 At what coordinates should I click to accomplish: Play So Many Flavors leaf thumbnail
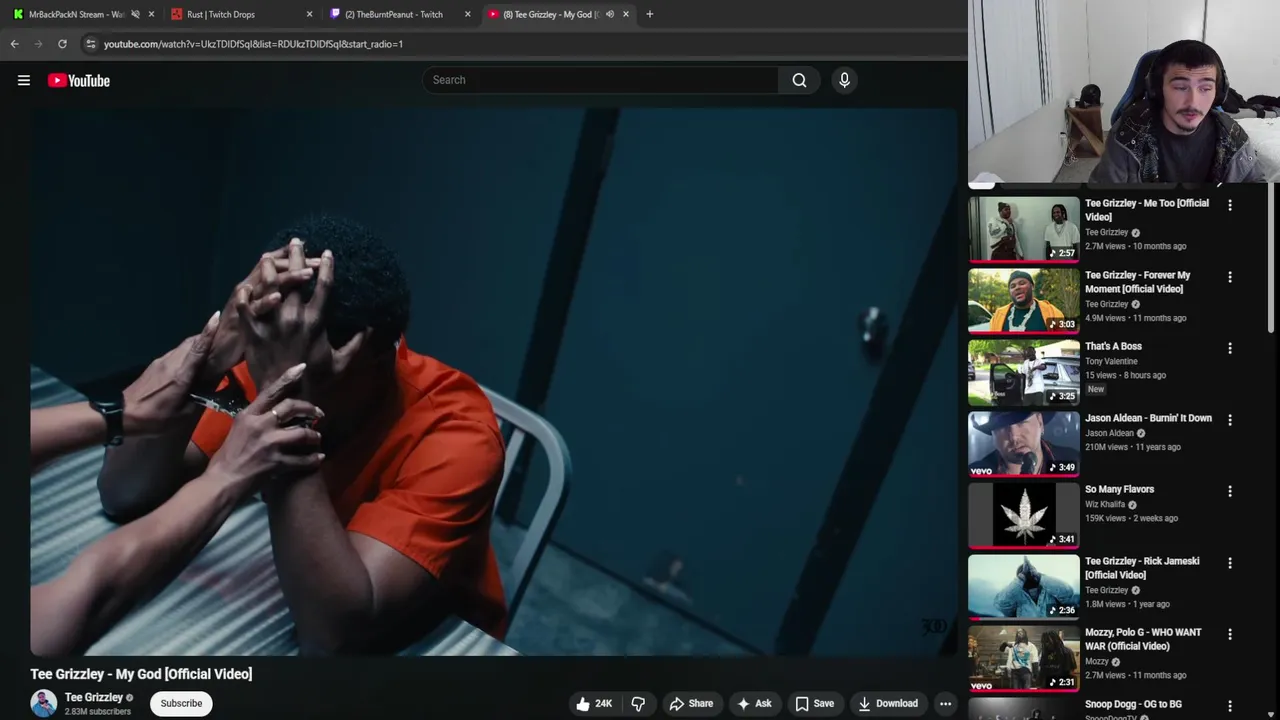(x=1023, y=514)
